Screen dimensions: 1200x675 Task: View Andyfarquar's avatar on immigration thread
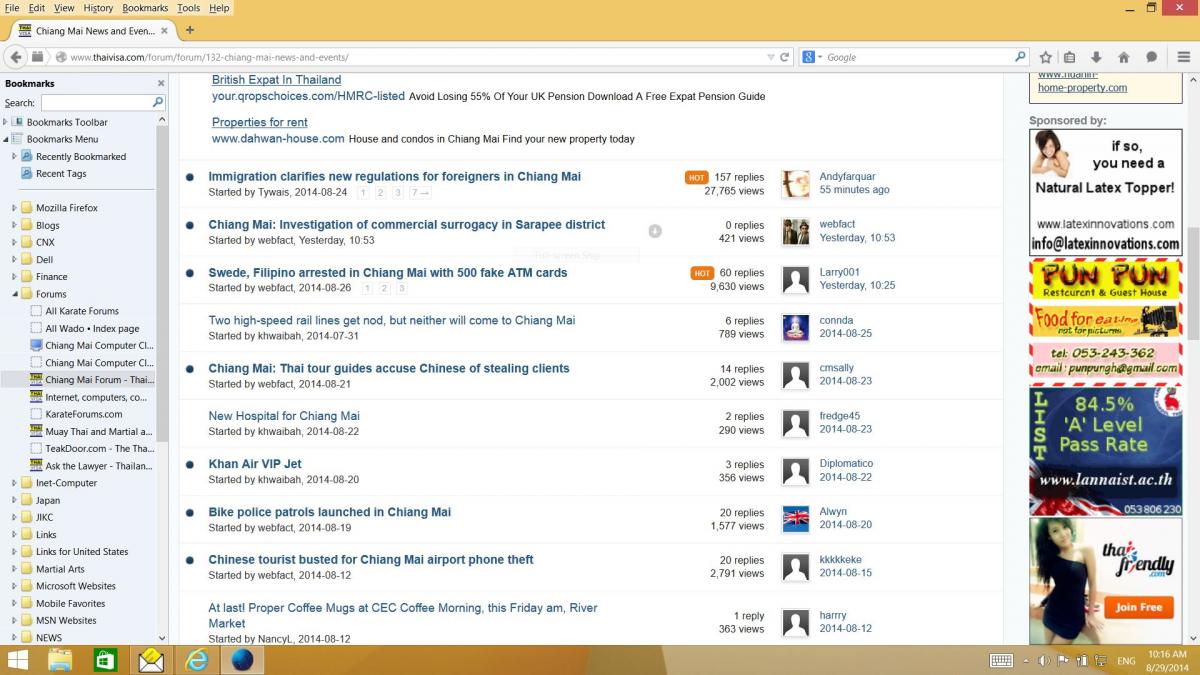point(796,183)
